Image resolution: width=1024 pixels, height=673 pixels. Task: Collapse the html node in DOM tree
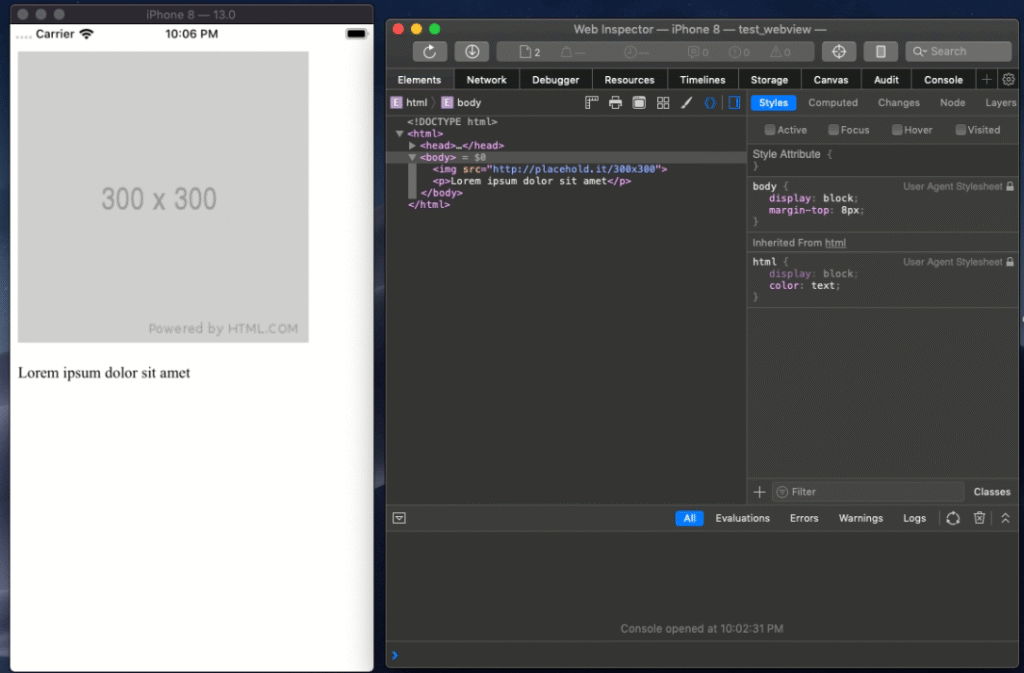point(399,134)
